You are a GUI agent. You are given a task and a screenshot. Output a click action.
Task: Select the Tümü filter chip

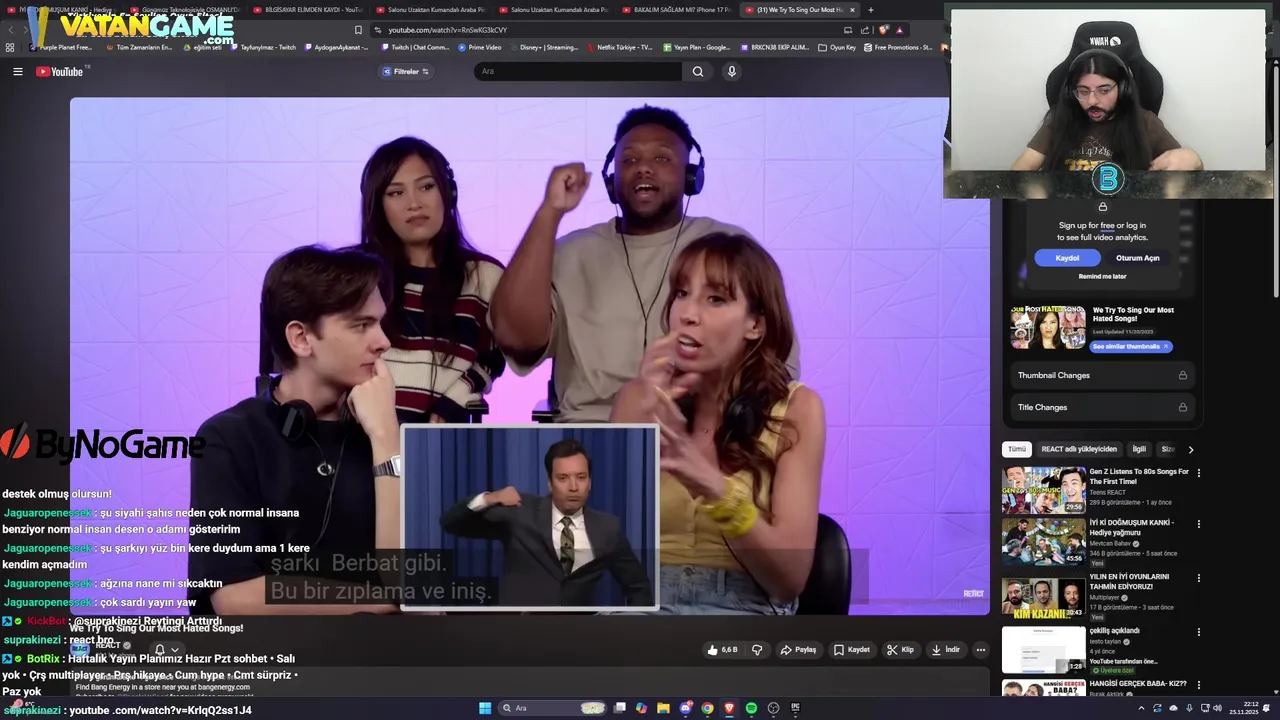[x=1016, y=450]
